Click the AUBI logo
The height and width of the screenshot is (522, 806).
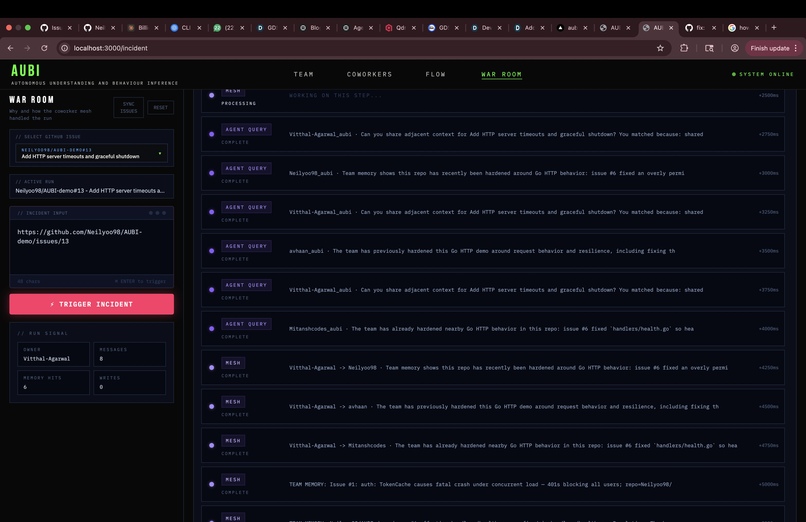[x=25, y=70]
